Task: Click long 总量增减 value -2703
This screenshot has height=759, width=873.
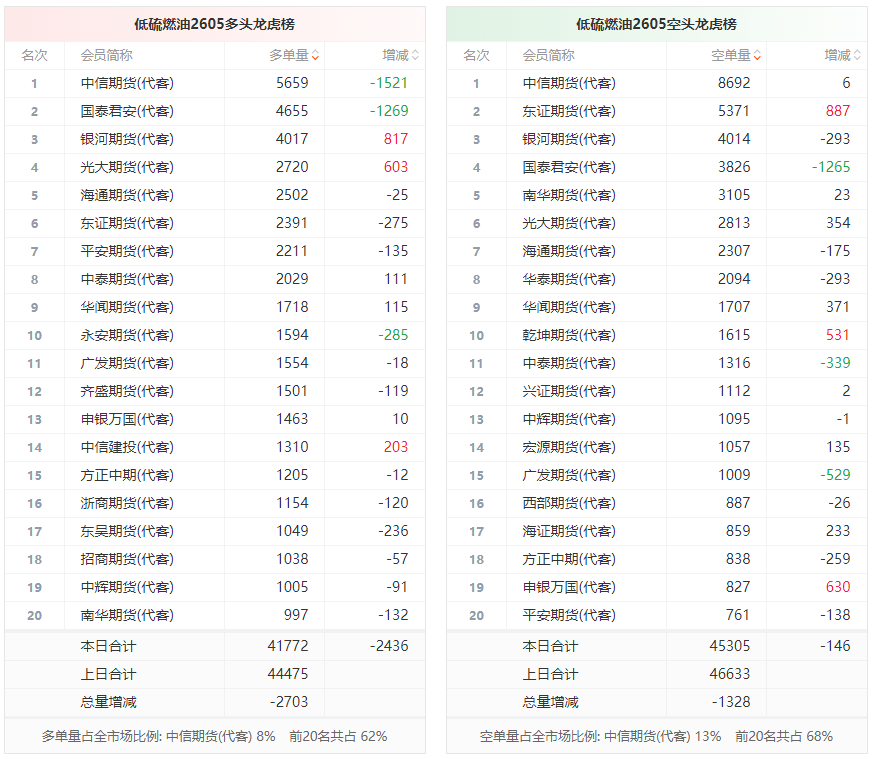Action: (x=289, y=702)
